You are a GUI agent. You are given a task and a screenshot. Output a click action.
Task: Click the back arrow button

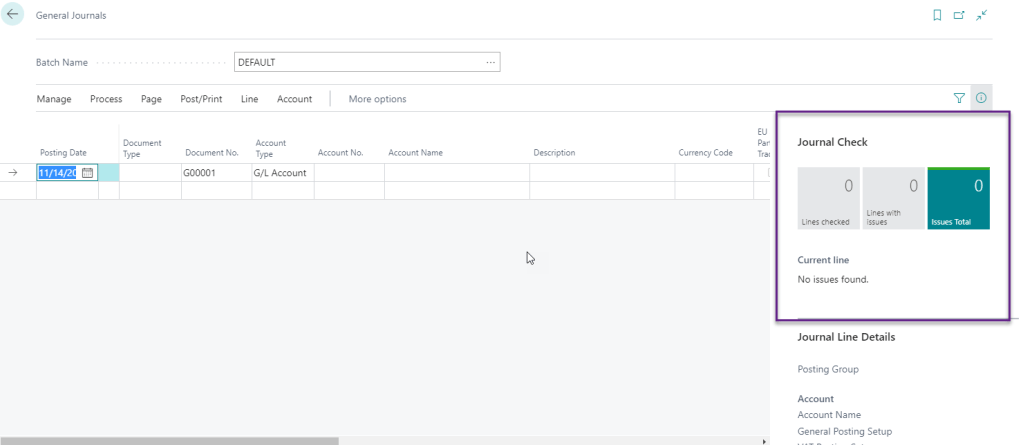13,16
